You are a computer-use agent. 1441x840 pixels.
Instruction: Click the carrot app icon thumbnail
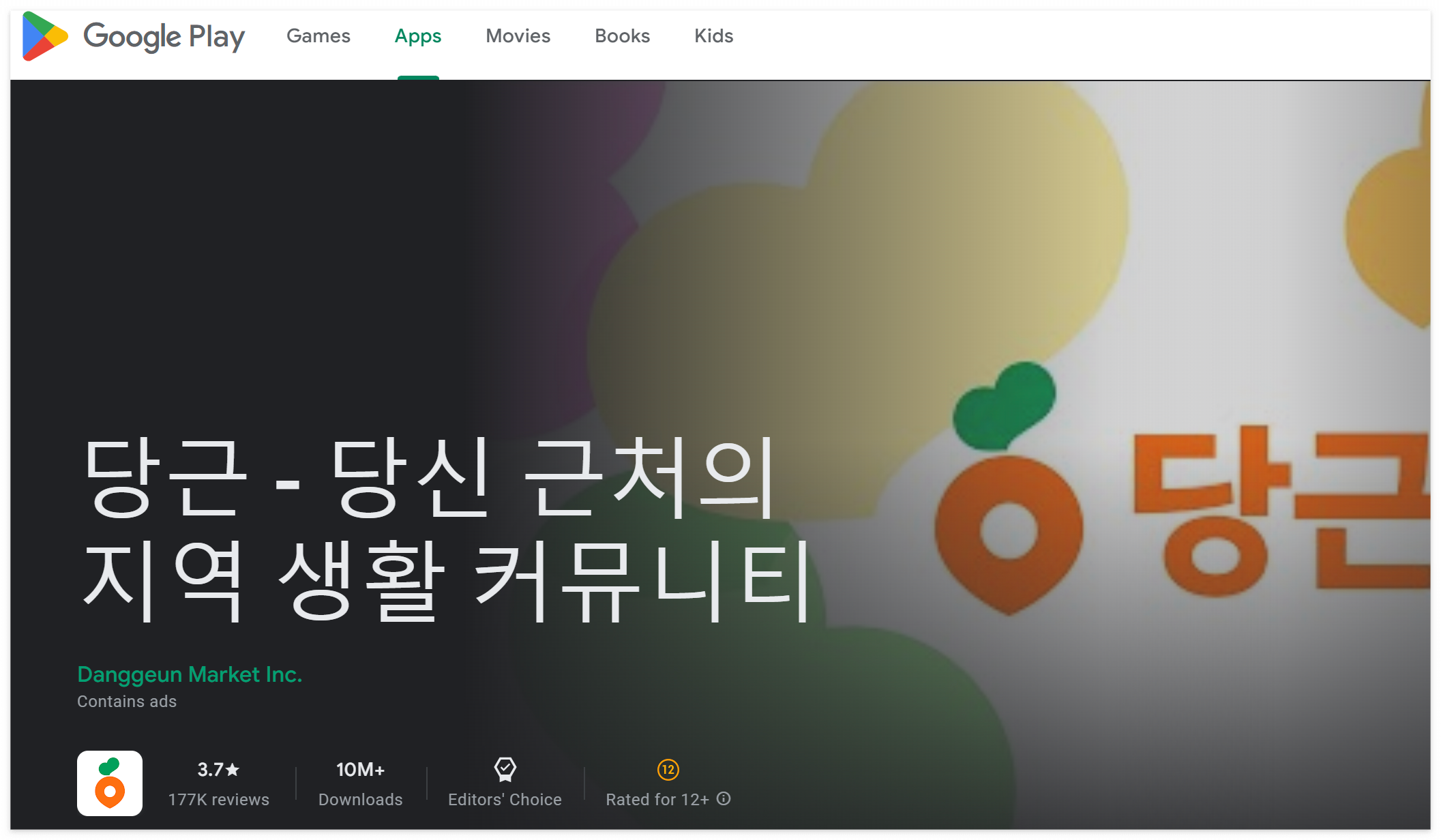click(x=110, y=783)
